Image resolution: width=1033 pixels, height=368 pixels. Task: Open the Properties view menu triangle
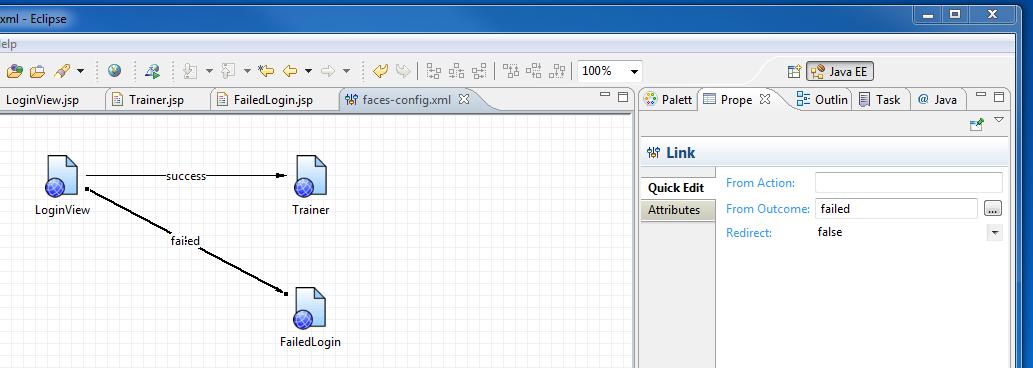(x=999, y=120)
